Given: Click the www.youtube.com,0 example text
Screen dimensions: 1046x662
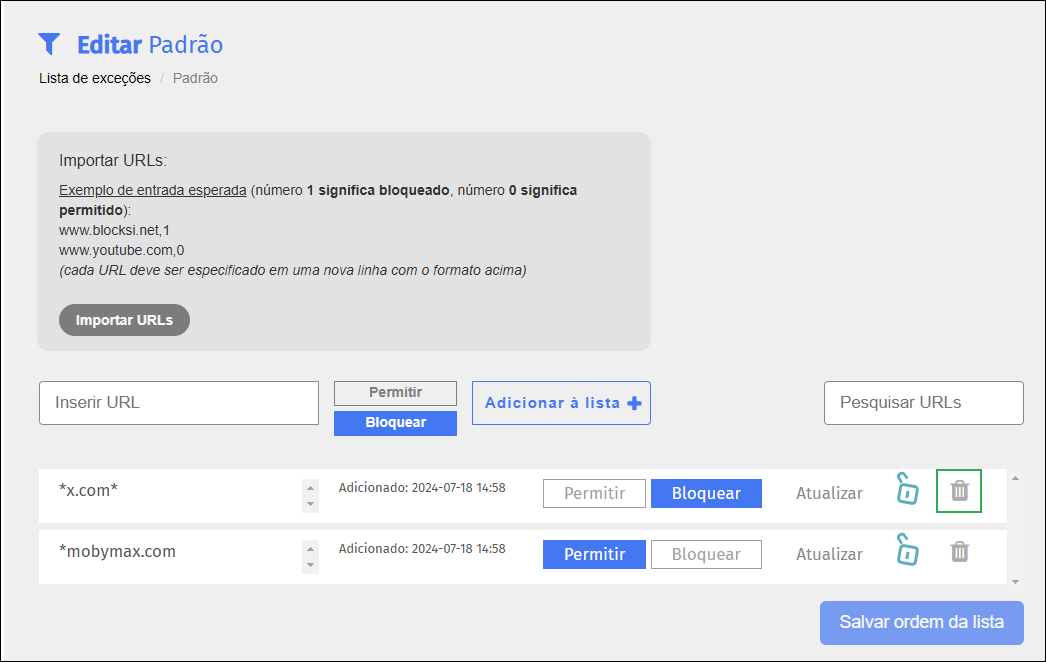Looking at the screenshot, I should click(x=121, y=250).
